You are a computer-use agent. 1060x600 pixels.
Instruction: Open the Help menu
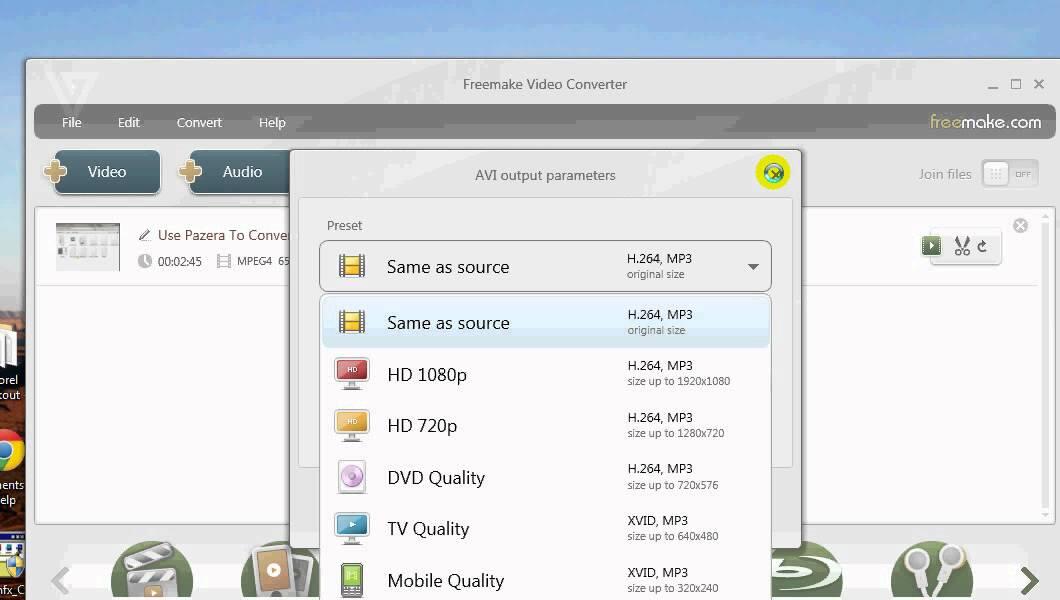tap(272, 122)
